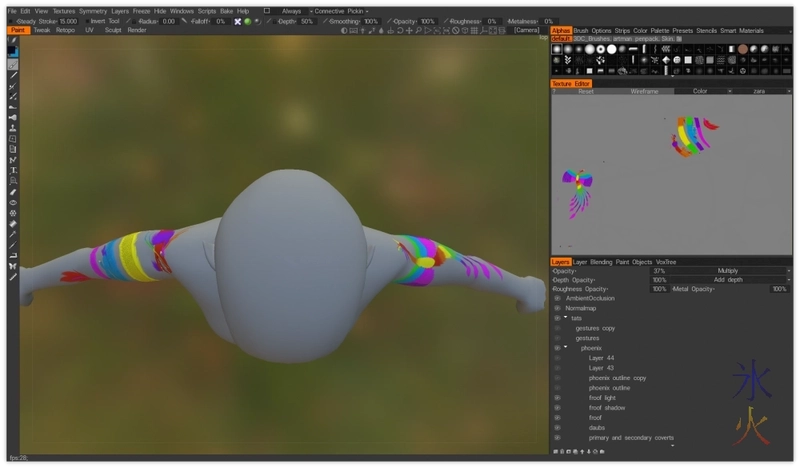Hide the AmbientOcclusion layer
The width and height of the screenshot is (800, 468).
coord(557,298)
